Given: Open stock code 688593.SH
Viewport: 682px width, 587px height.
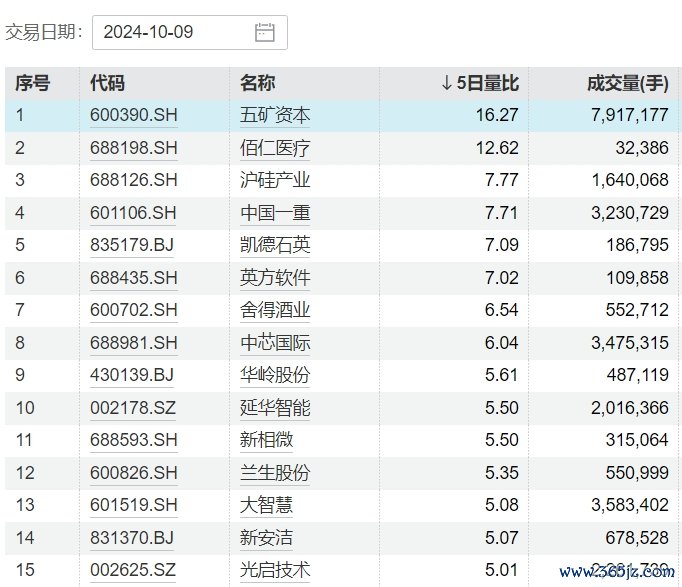Looking at the screenshot, I should (x=134, y=440).
